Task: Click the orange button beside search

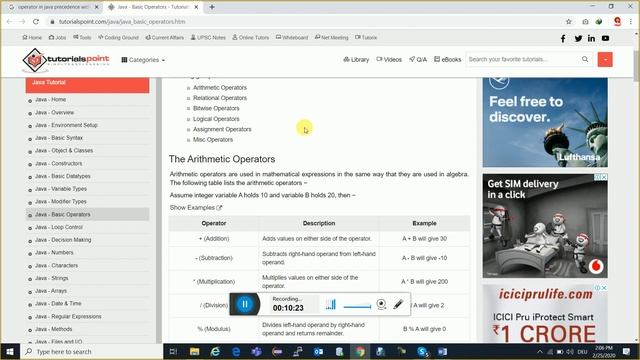Action: click(x=605, y=60)
